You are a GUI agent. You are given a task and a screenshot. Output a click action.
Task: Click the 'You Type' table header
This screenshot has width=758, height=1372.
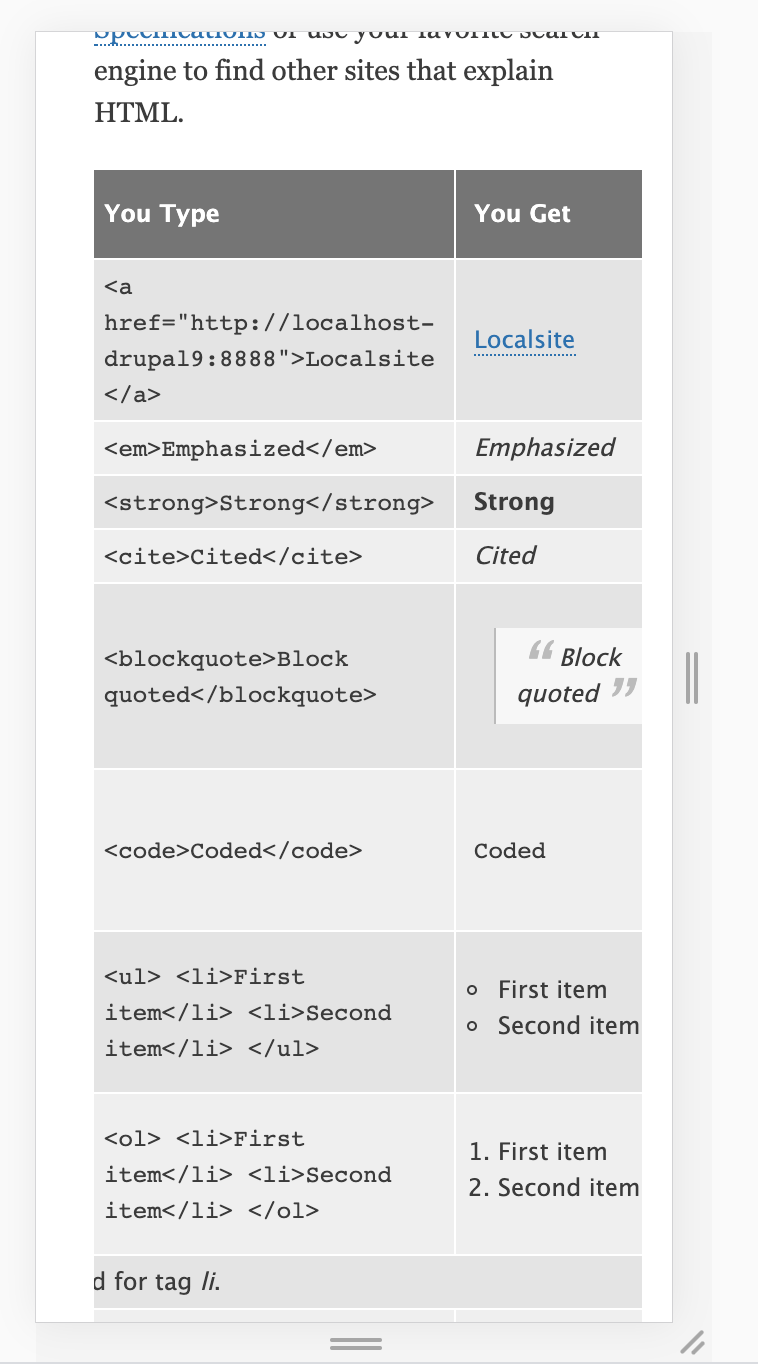pos(162,213)
